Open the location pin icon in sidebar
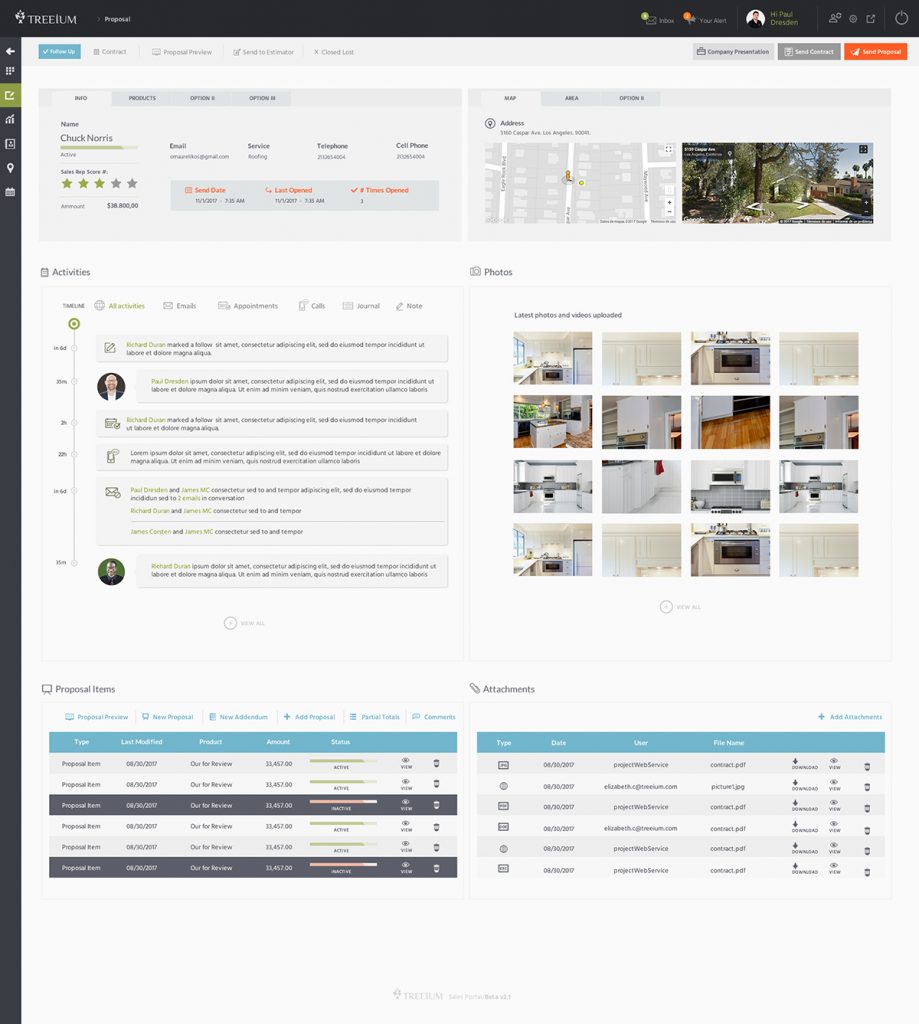The height and width of the screenshot is (1024, 919). [x=10, y=168]
